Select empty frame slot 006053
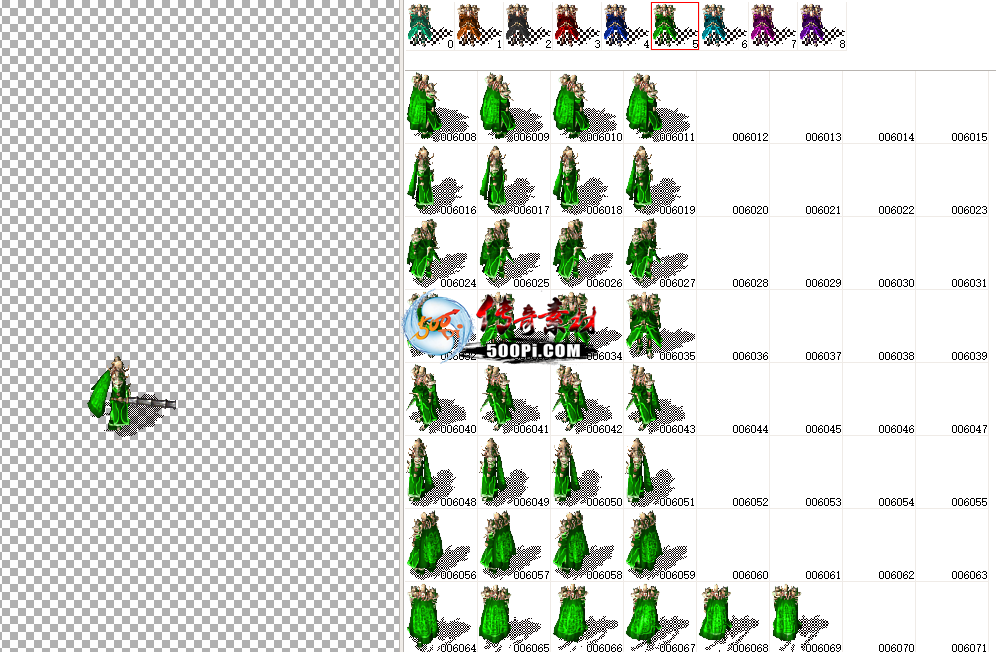This screenshot has width=996, height=652. (x=806, y=472)
